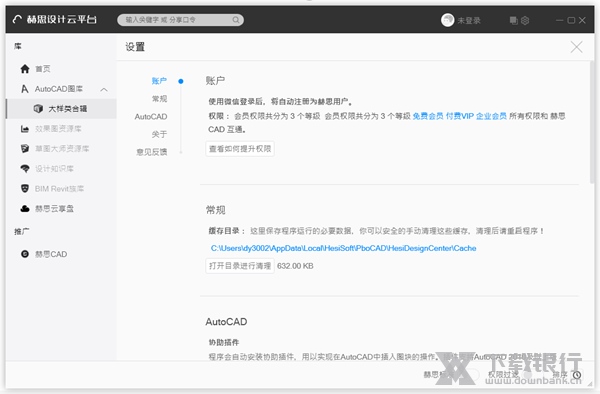
Task: Open the hexagon settings icon in title bar
Action: point(525,20)
